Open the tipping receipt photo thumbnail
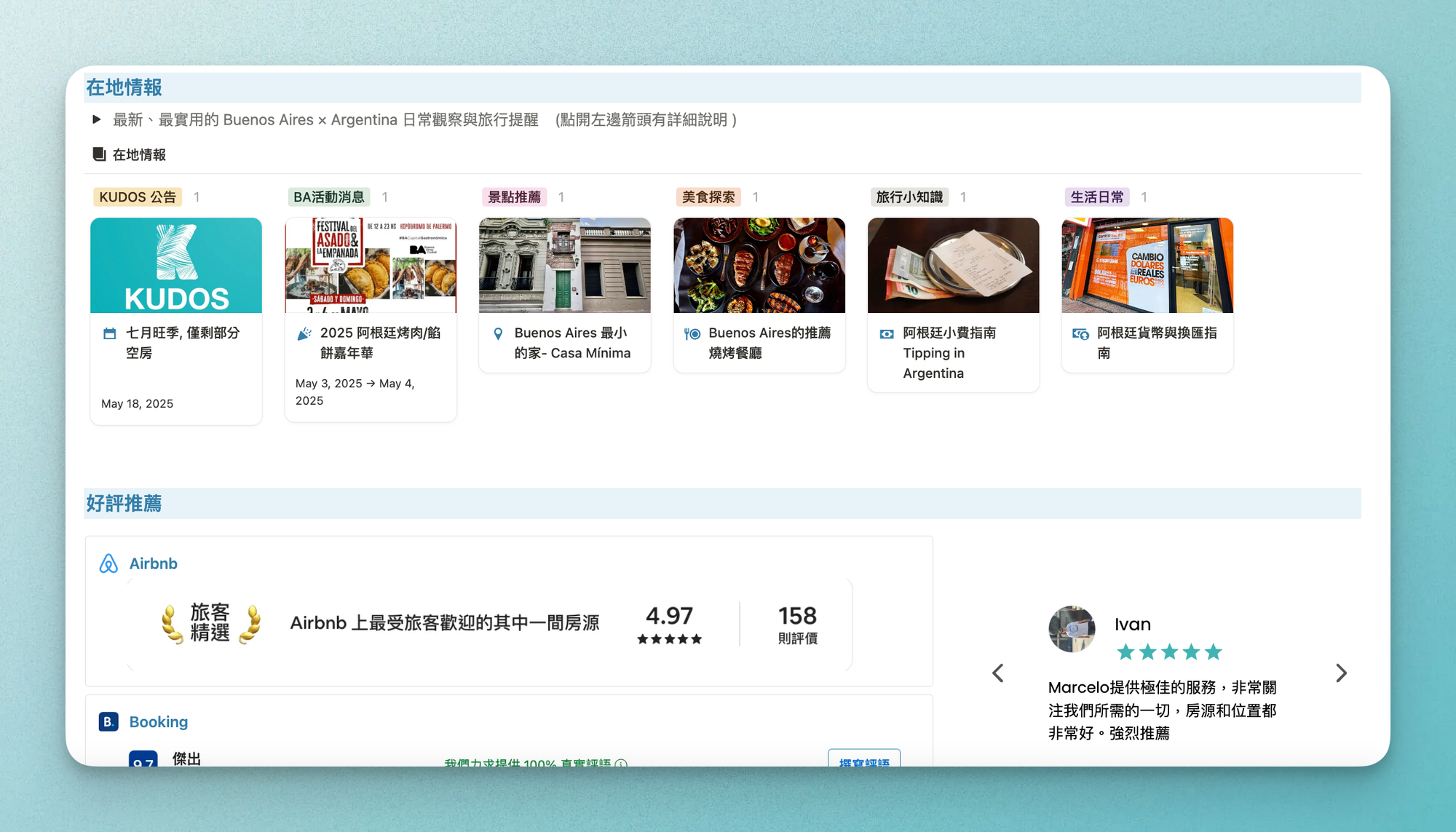 pyautogui.click(x=954, y=265)
